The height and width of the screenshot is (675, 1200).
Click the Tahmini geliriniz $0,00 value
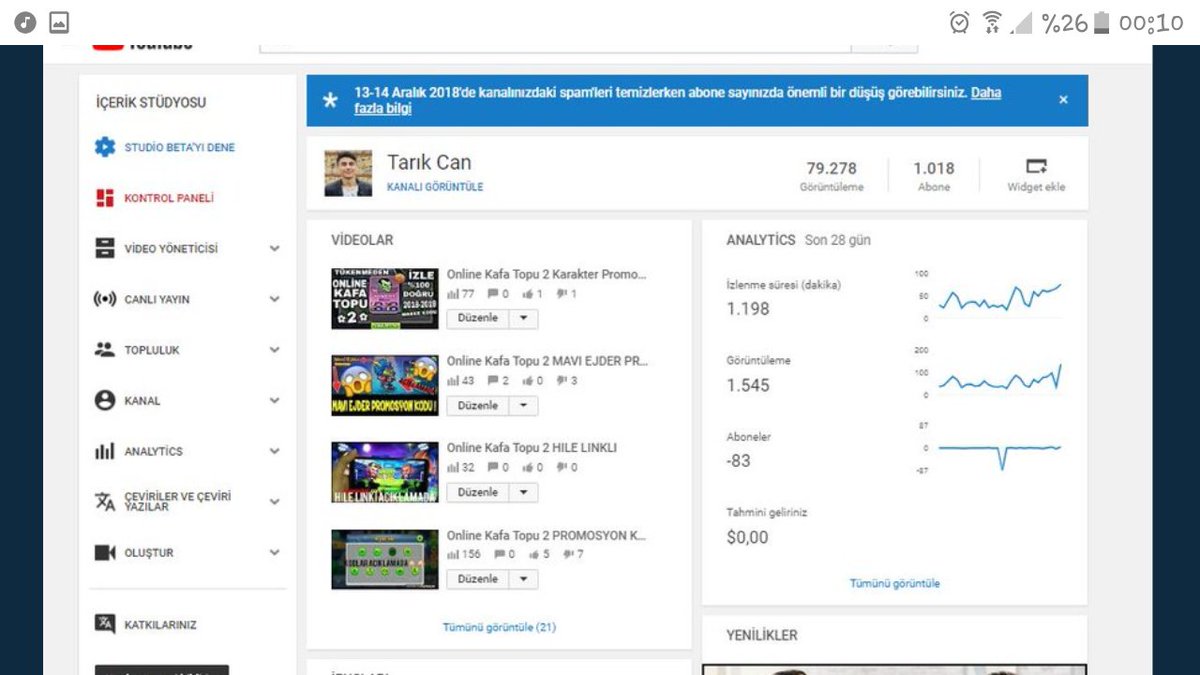pyautogui.click(x=748, y=537)
